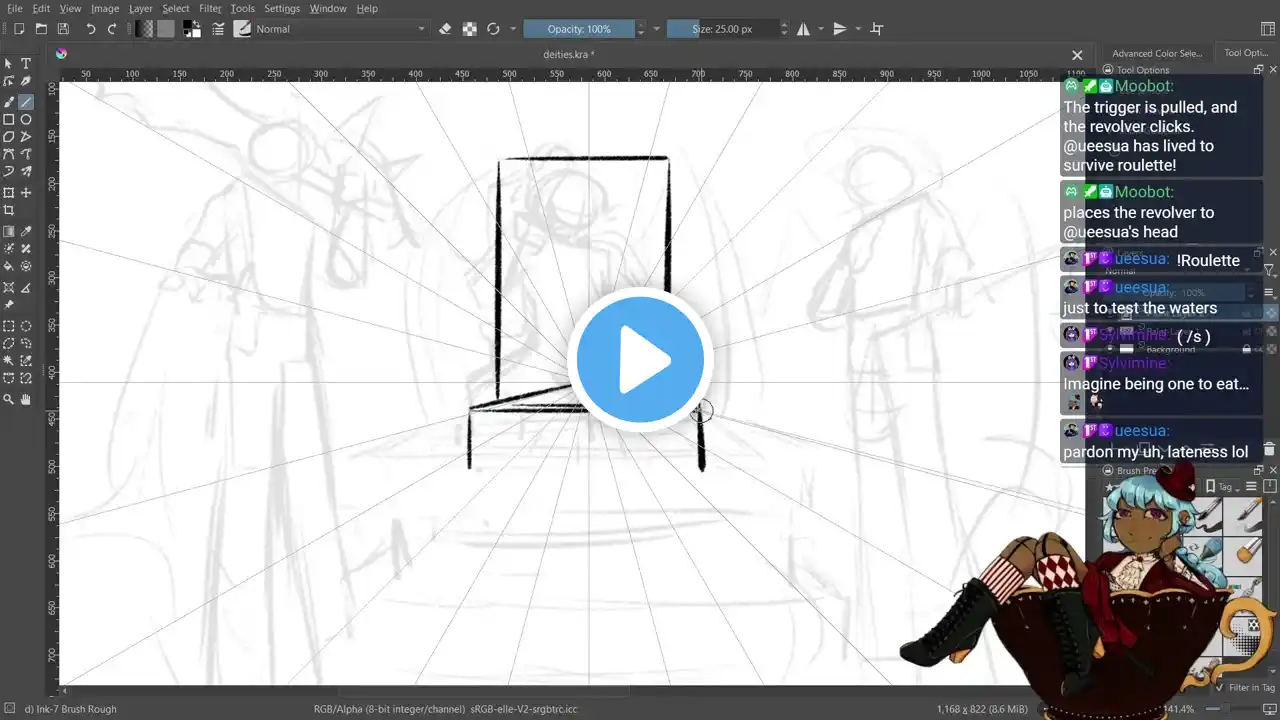Expand the vertical mirror options arrow
1280x720 pixels.
click(x=858, y=29)
